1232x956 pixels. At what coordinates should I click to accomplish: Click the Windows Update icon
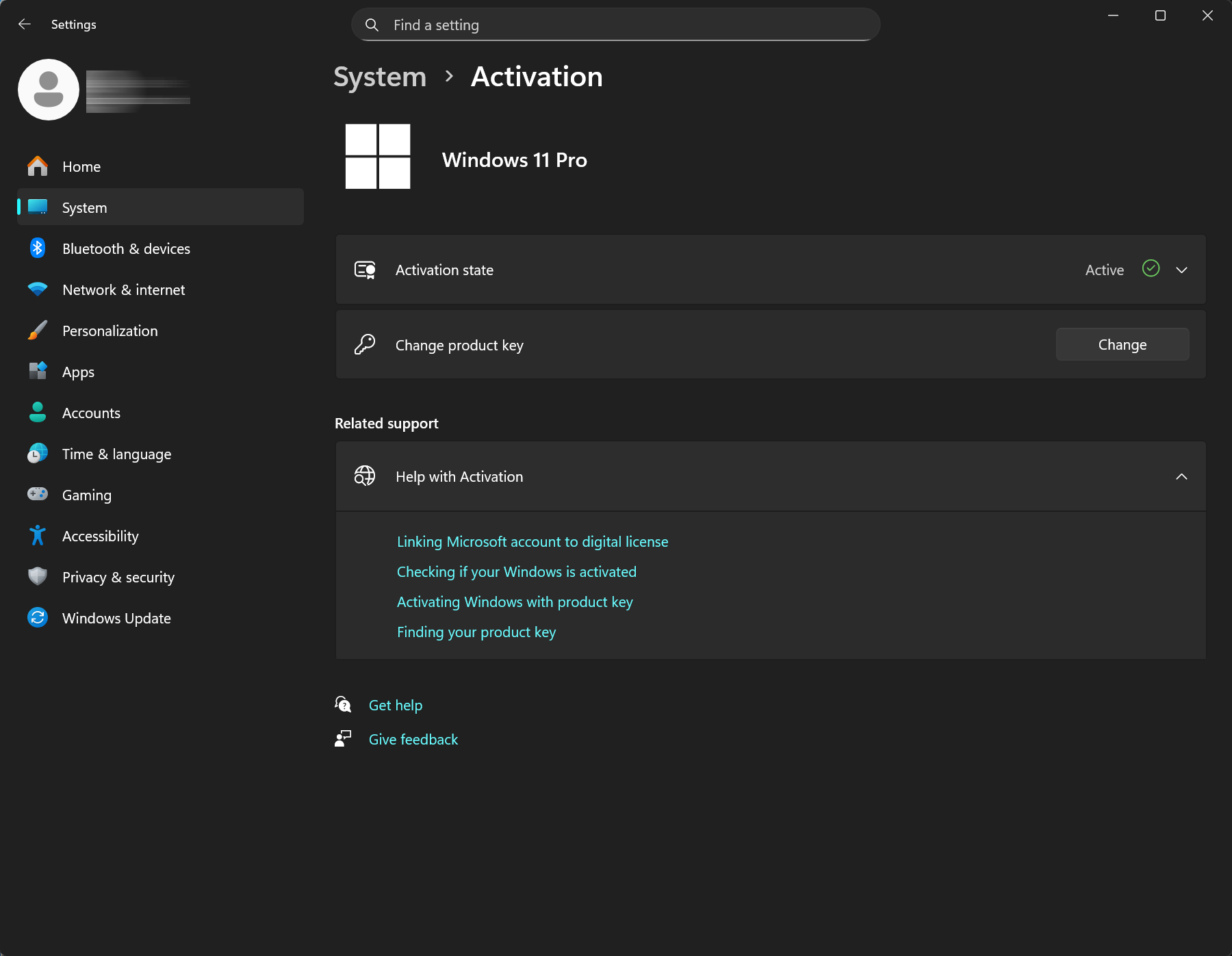37,617
